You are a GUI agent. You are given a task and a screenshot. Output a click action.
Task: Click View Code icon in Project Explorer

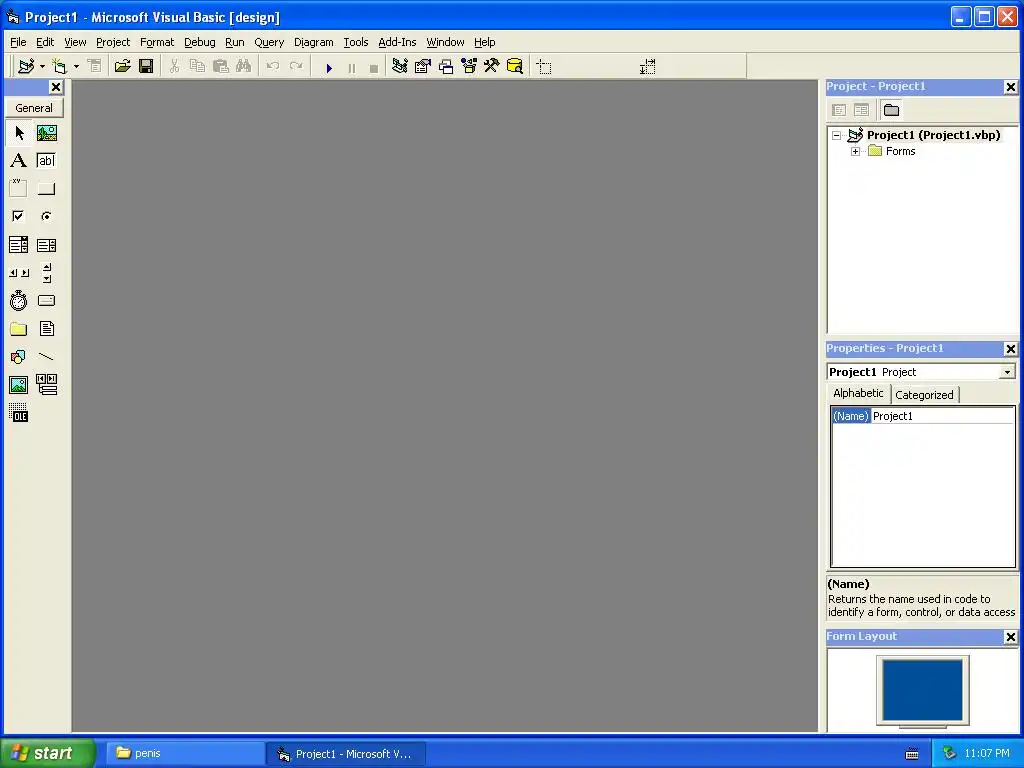[839, 110]
